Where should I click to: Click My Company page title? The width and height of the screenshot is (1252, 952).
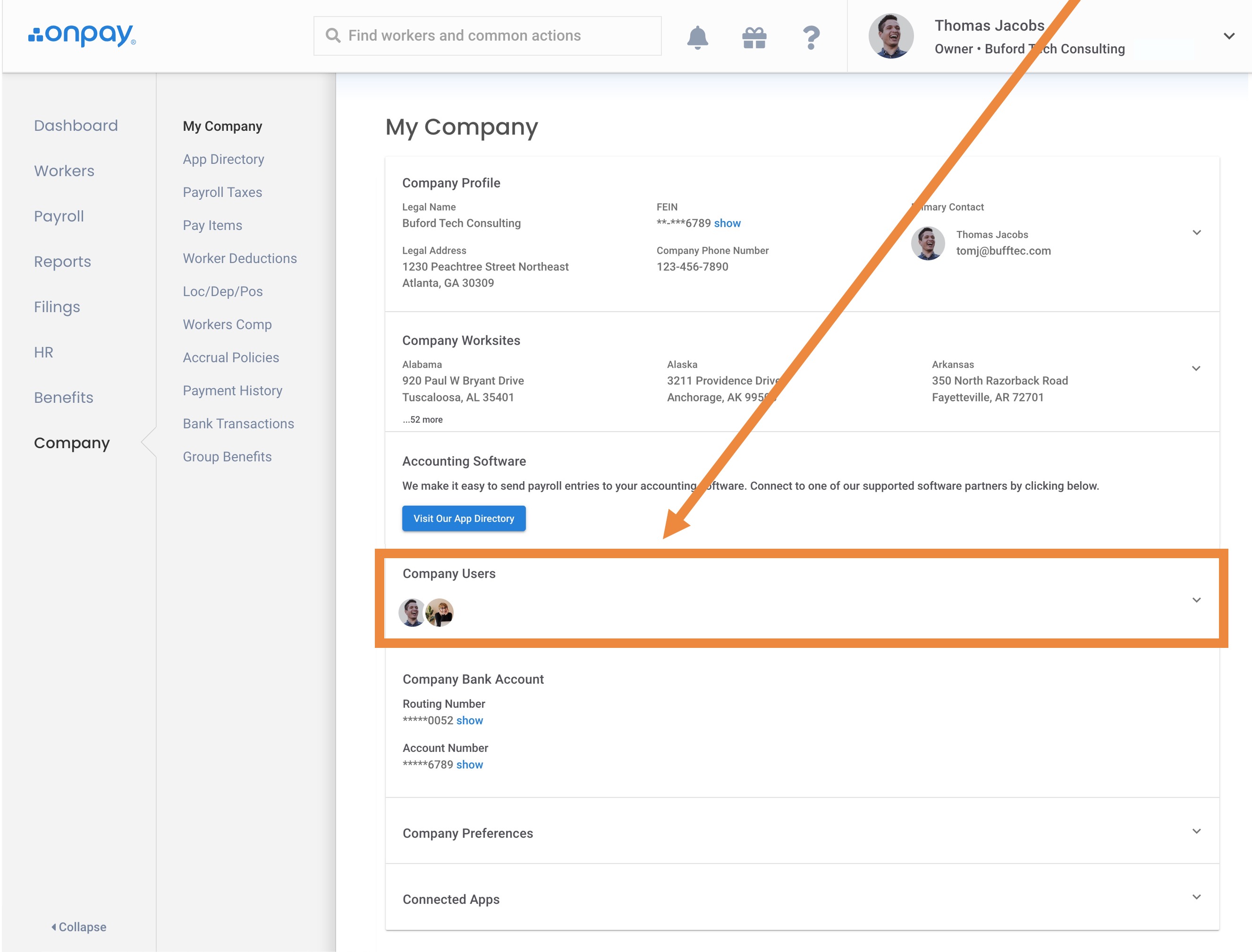(462, 127)
